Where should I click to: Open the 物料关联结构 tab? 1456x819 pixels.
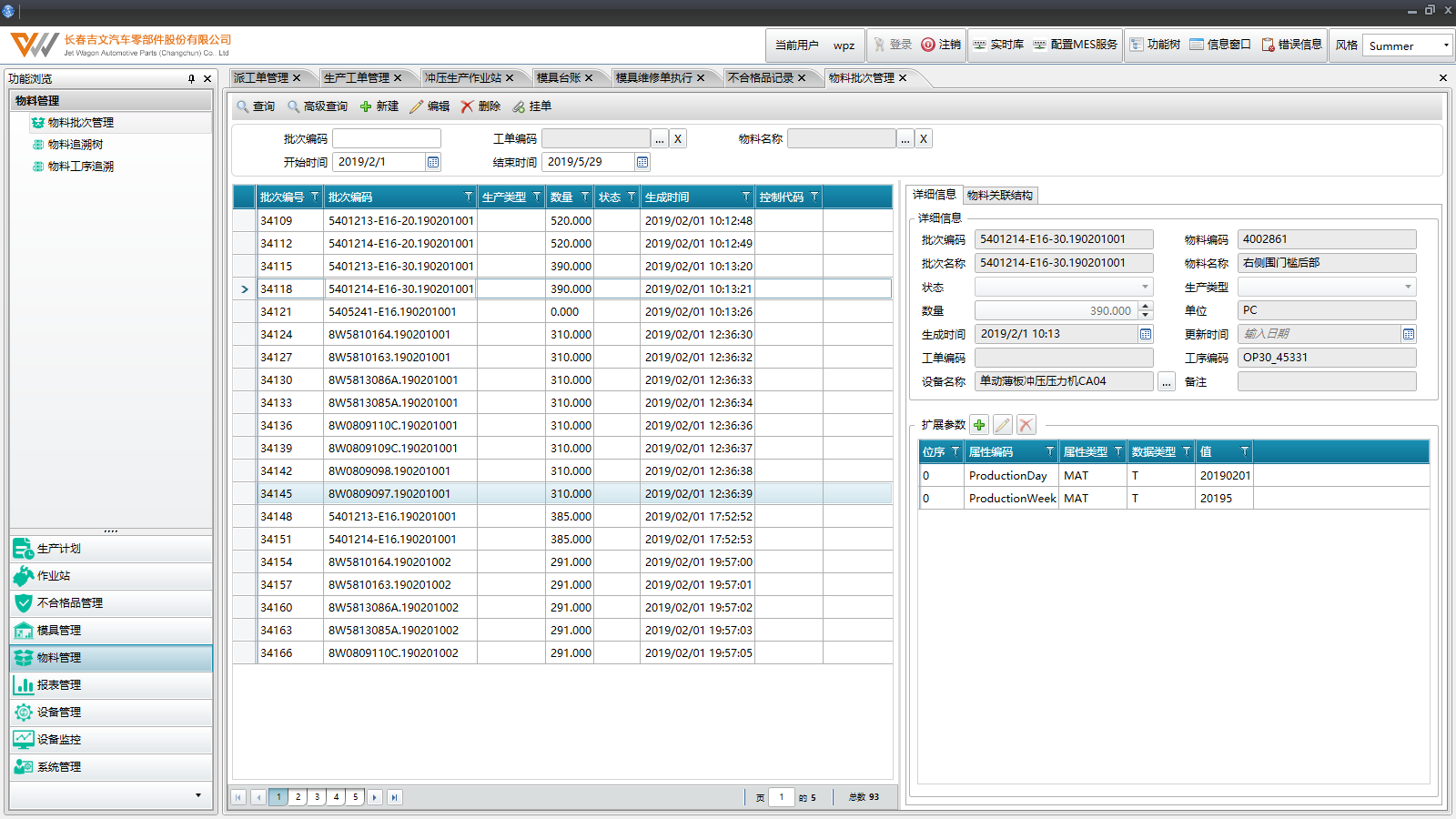click(1000, 195)
